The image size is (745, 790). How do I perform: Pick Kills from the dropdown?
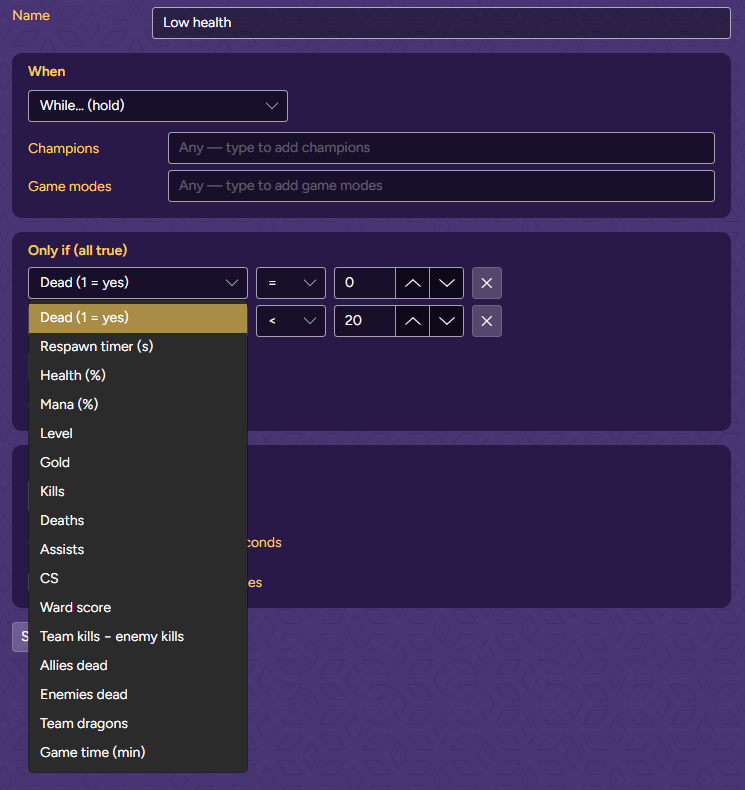(x=138, y=492)
